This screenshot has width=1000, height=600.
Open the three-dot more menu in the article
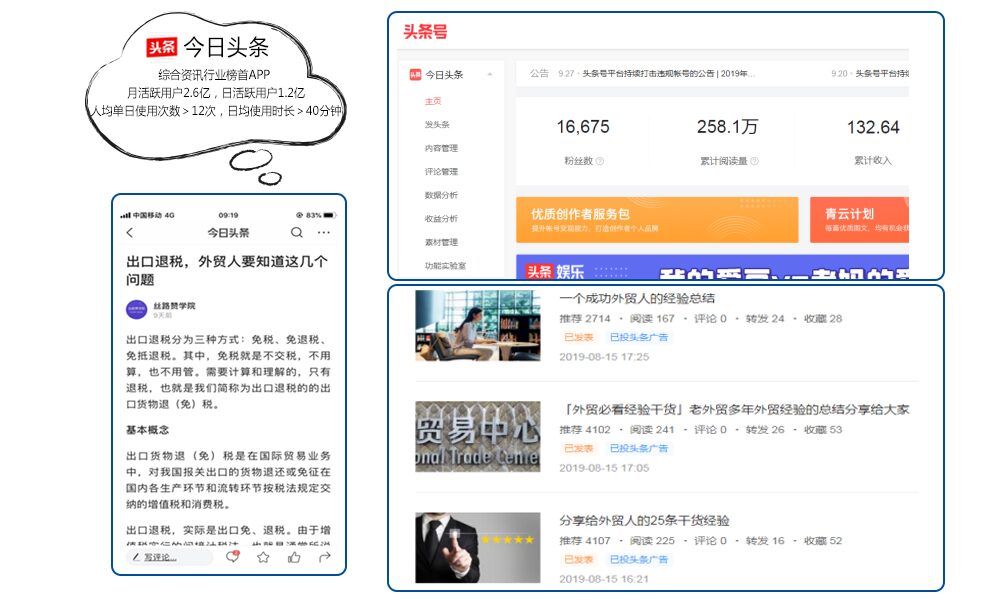[x=323, y=233]
